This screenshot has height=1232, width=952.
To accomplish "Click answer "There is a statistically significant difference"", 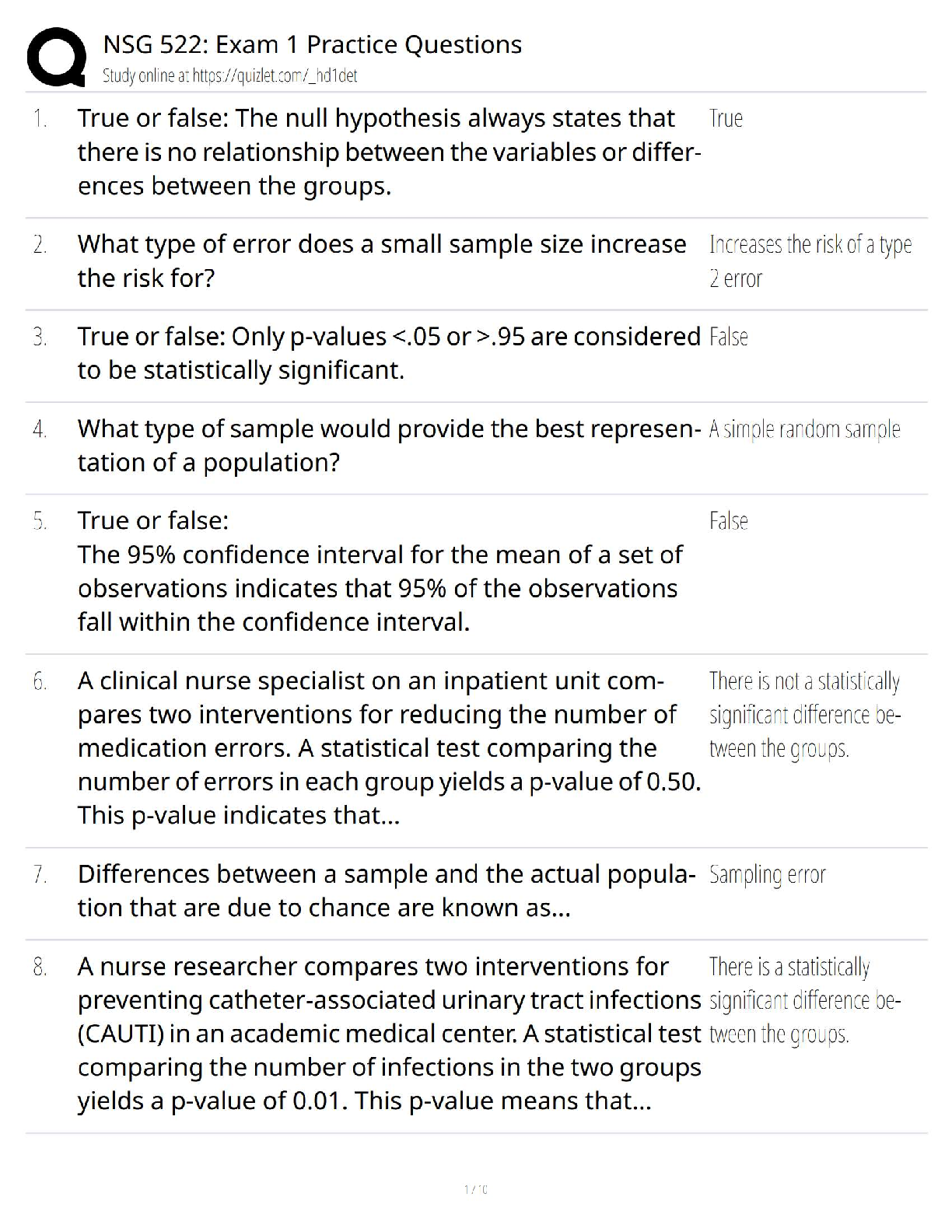I will [x=804, y=1000].
